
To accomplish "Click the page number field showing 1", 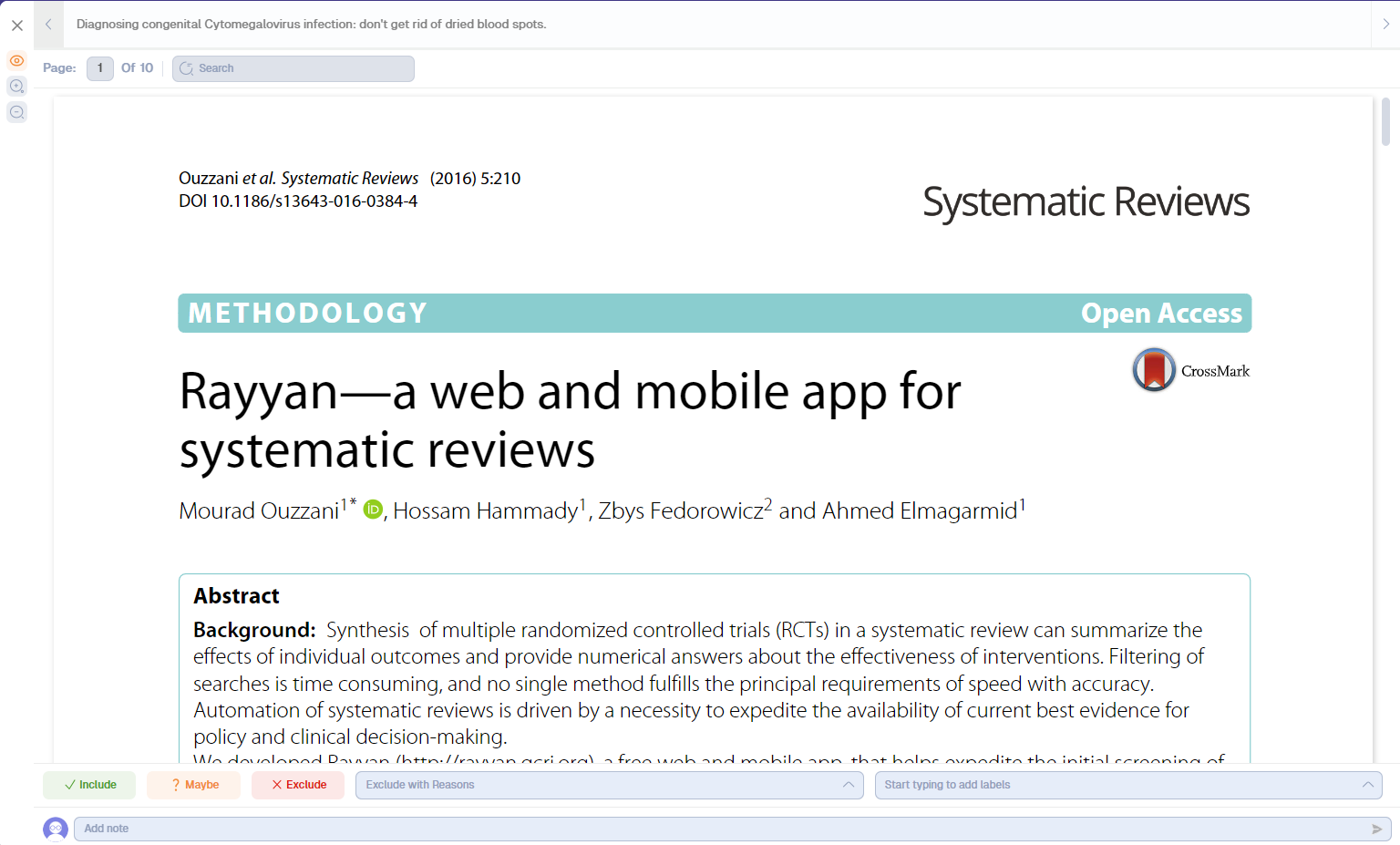I will click(x=100, y=68).
